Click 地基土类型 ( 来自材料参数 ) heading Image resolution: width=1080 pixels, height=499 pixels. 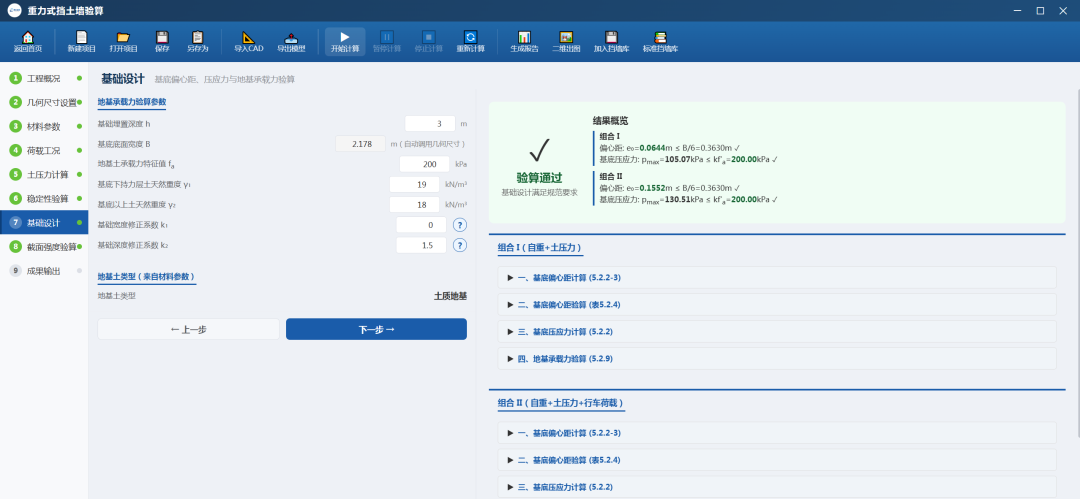(146, 276)
